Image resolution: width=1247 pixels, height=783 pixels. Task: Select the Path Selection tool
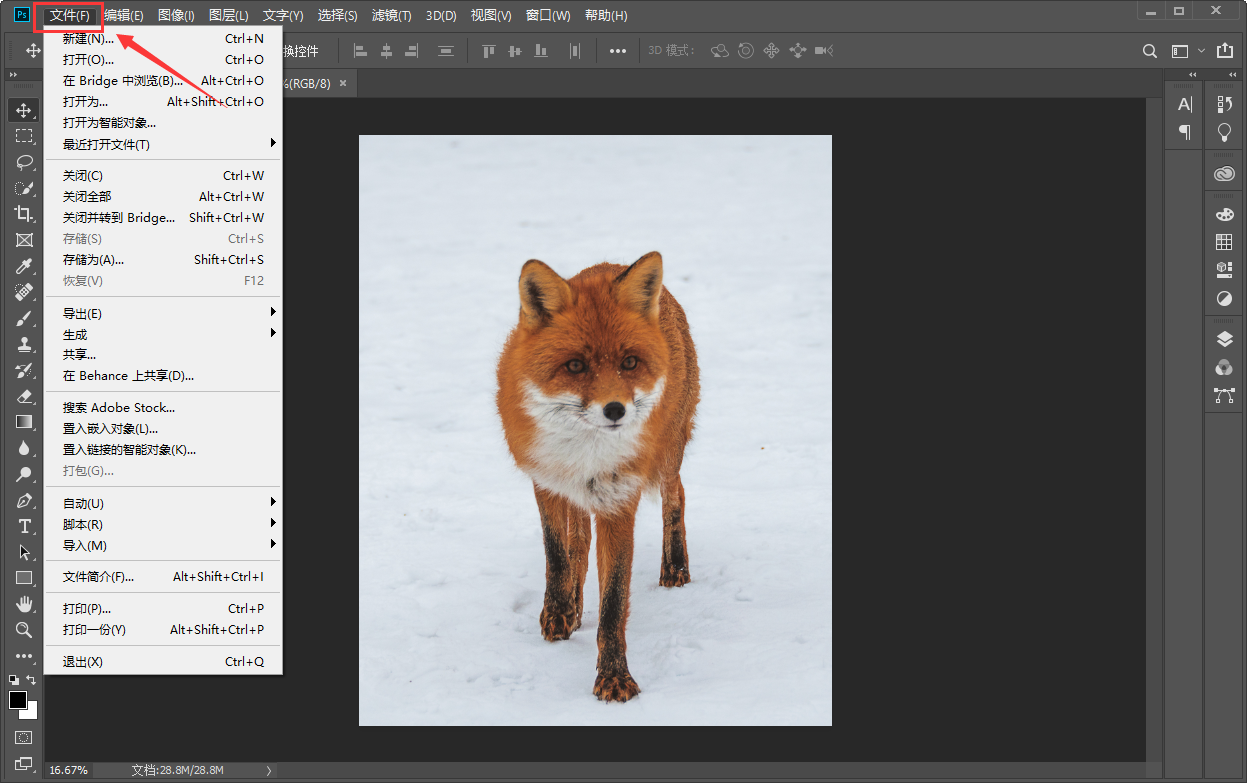click(24, 552)
